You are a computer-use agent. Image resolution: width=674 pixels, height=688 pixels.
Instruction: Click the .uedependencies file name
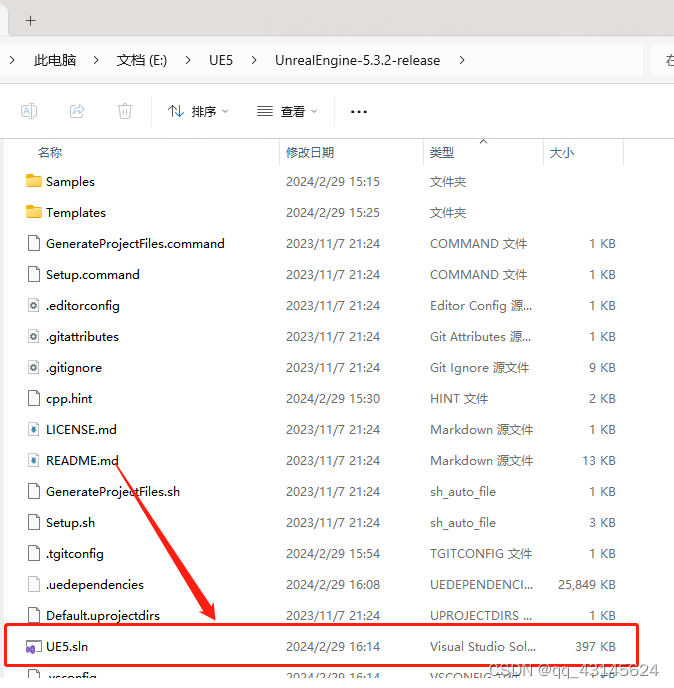tap(95, 585)
